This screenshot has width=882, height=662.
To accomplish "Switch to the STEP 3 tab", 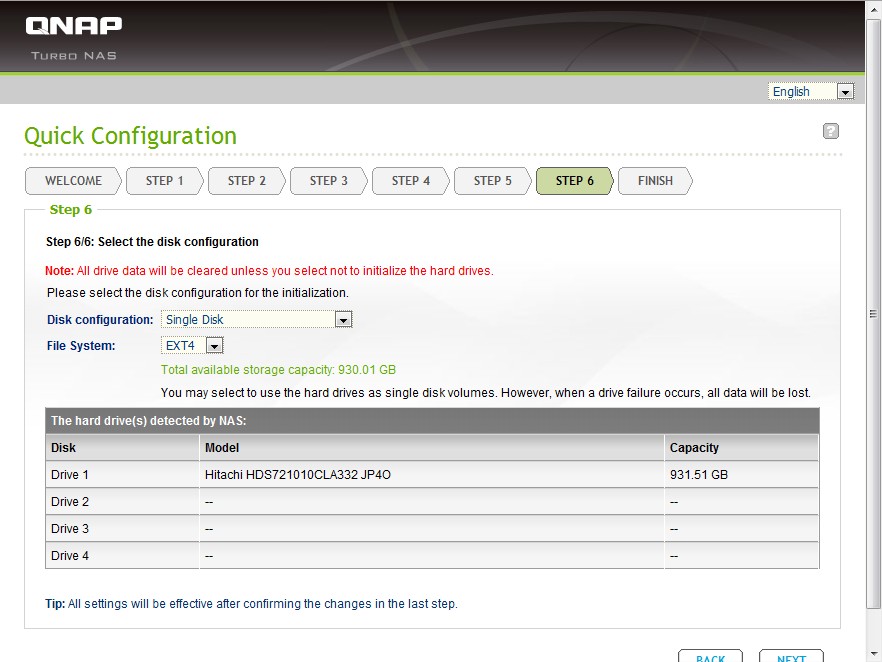I will 329,181.
